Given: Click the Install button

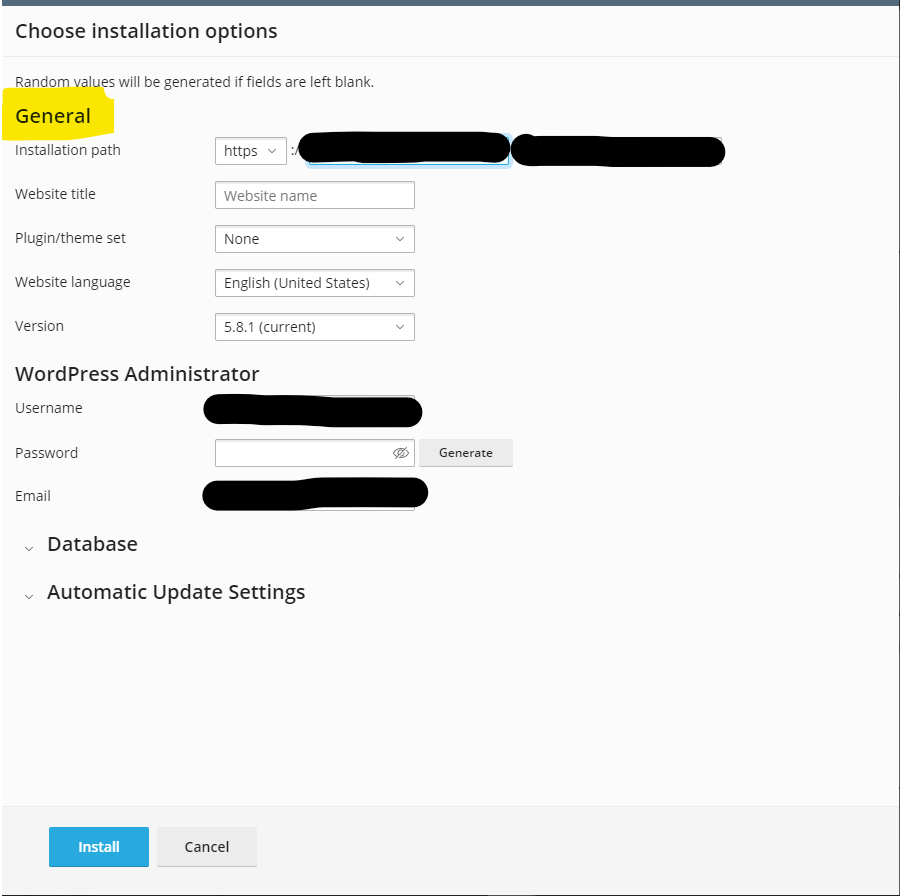Looking at the screenshot, I should 99,847.
